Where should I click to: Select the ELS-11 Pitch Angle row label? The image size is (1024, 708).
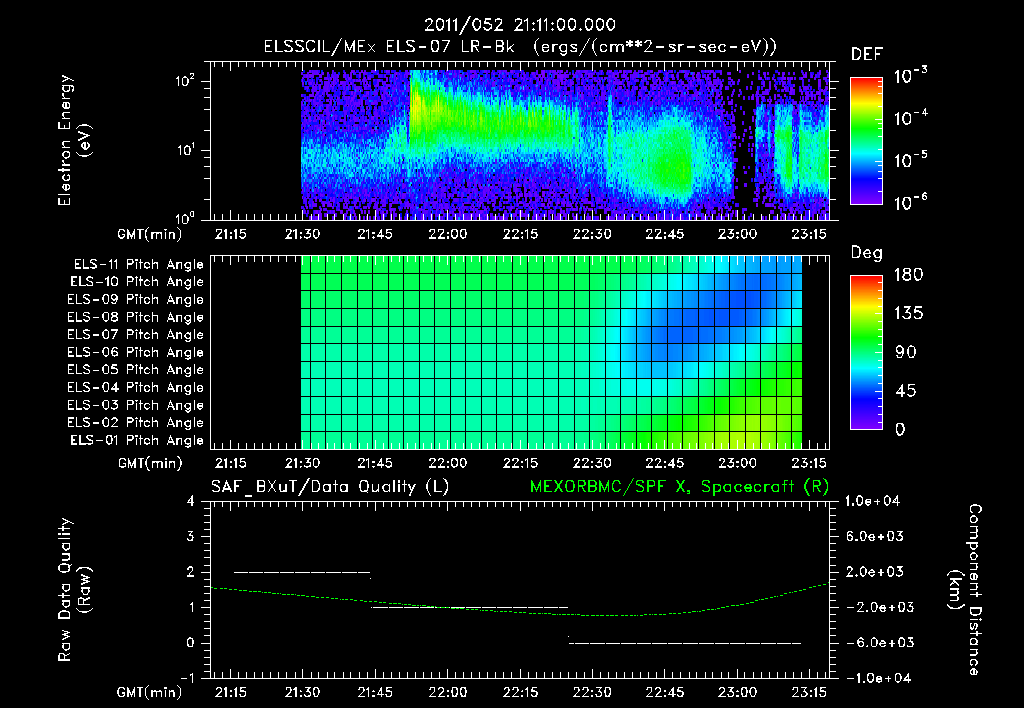(x=138, y=265)
